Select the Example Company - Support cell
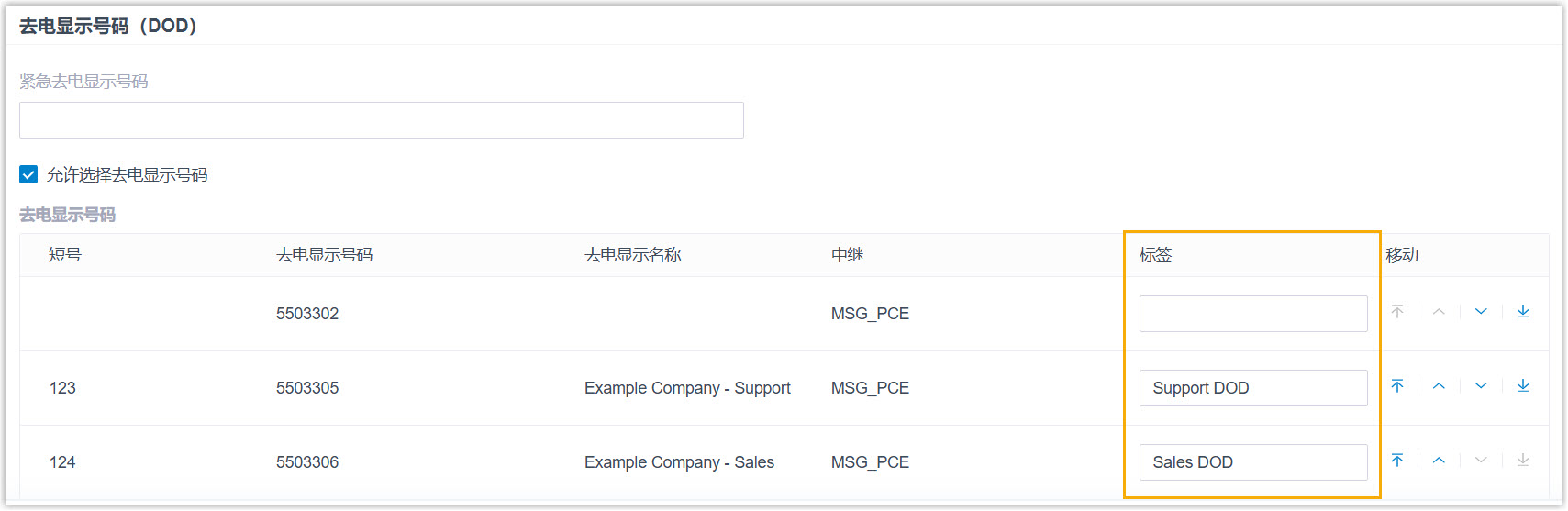This screenshot has width=1568, height=511. coord(687,388)
